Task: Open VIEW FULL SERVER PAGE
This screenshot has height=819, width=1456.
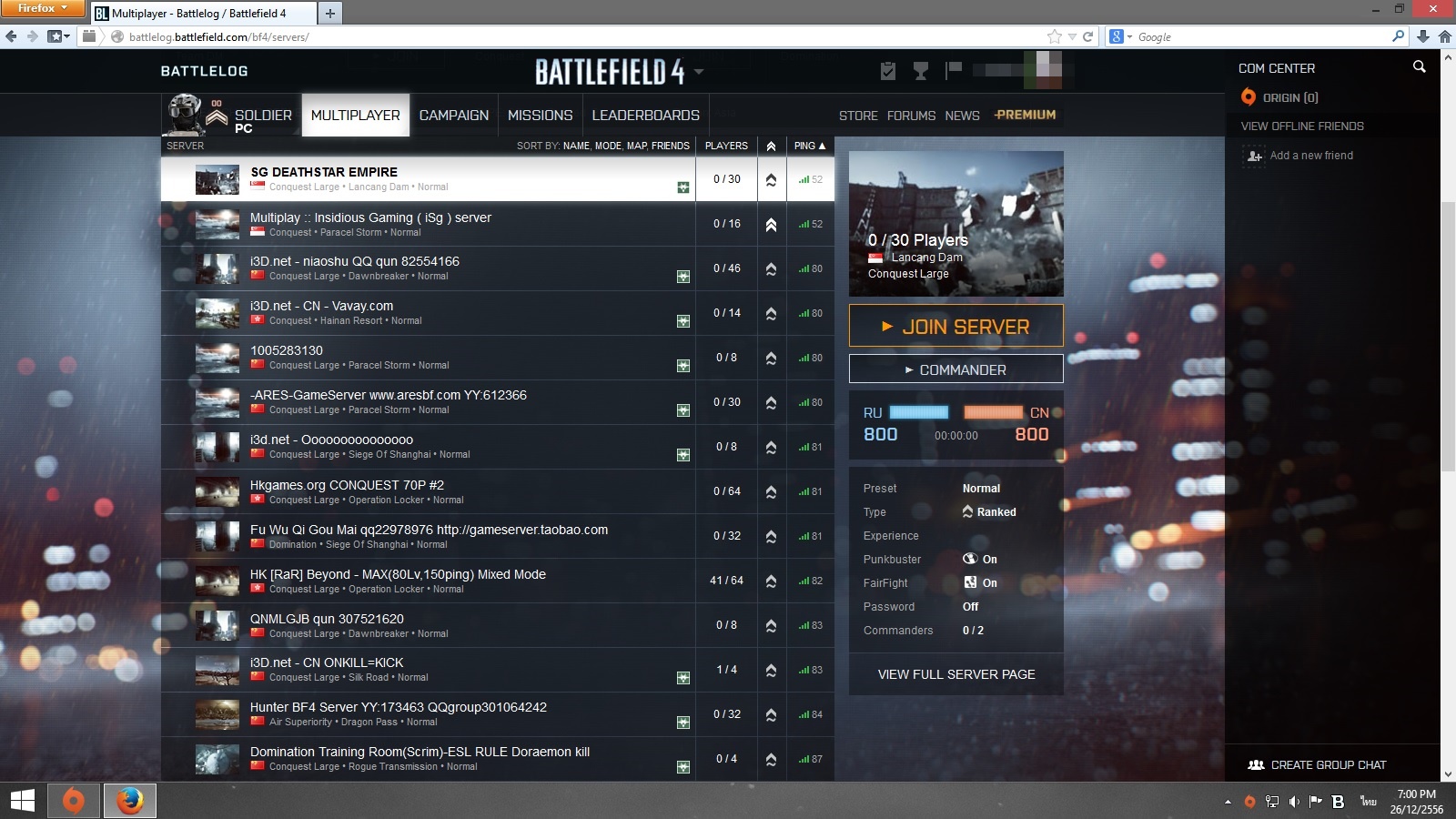Action: coord(956,674)
